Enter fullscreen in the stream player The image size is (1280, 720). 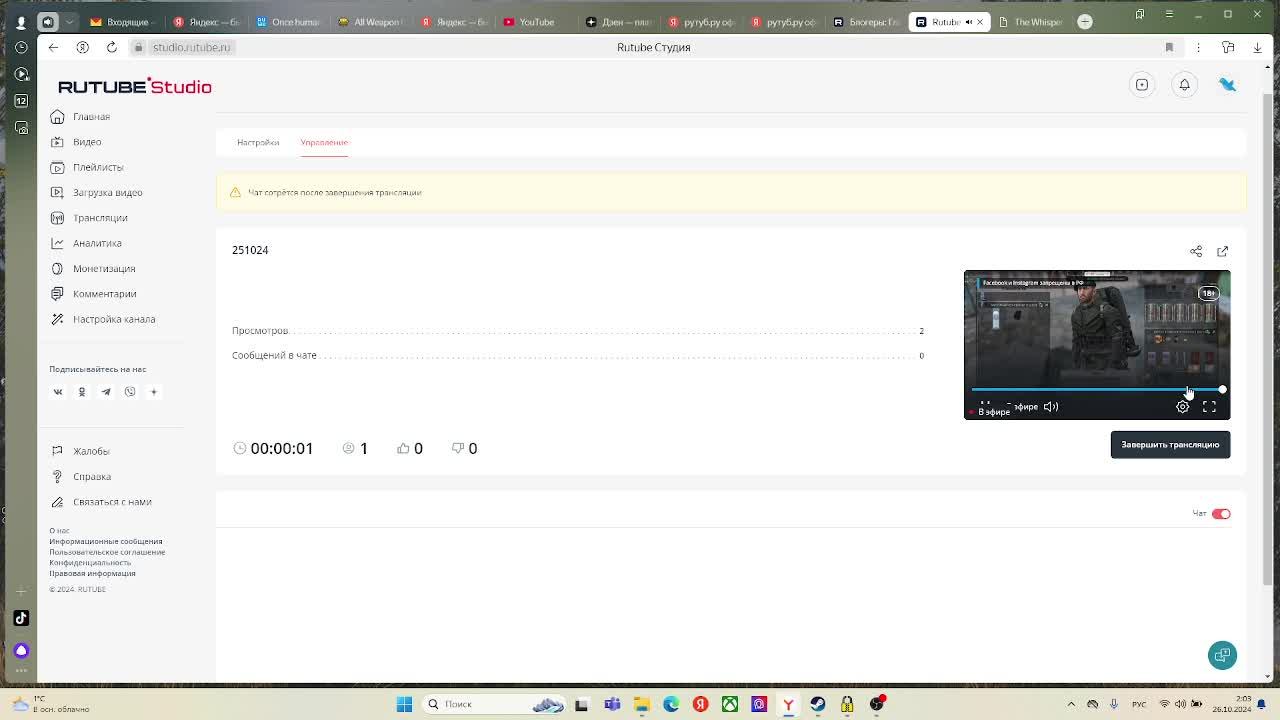pos(1209,407)
